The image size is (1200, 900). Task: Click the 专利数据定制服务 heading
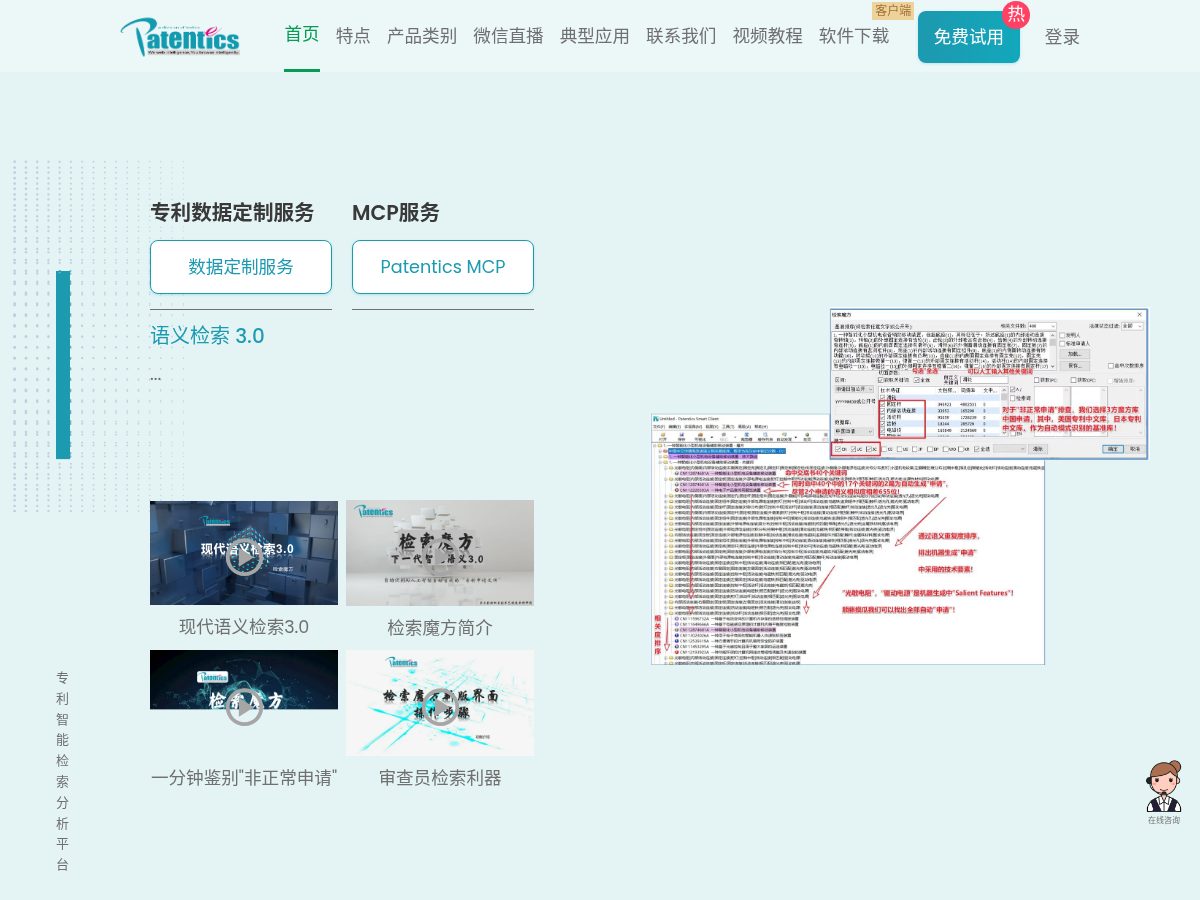[x=232, y=212]
